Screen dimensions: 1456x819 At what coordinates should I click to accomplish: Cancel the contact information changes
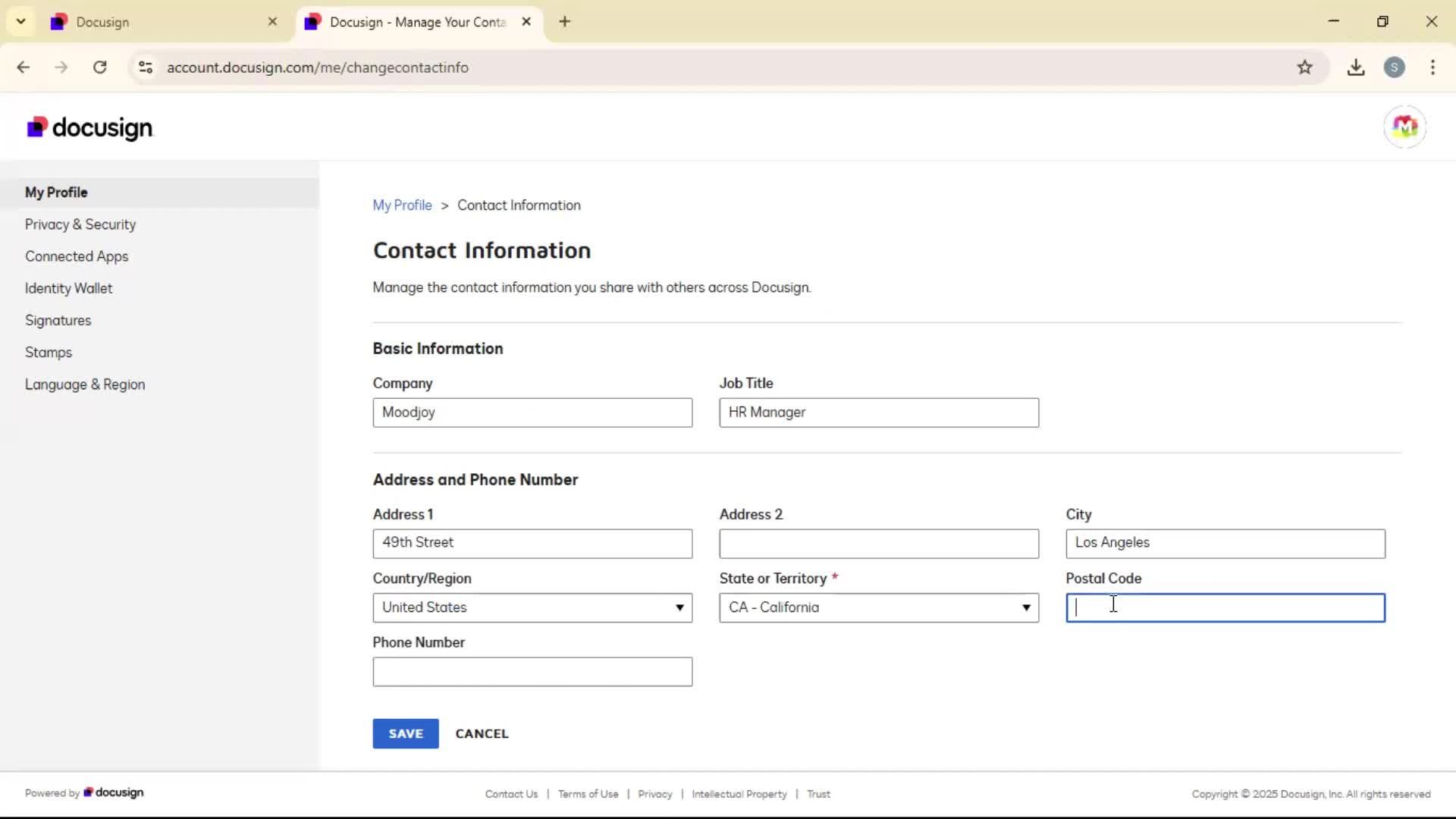482,734
